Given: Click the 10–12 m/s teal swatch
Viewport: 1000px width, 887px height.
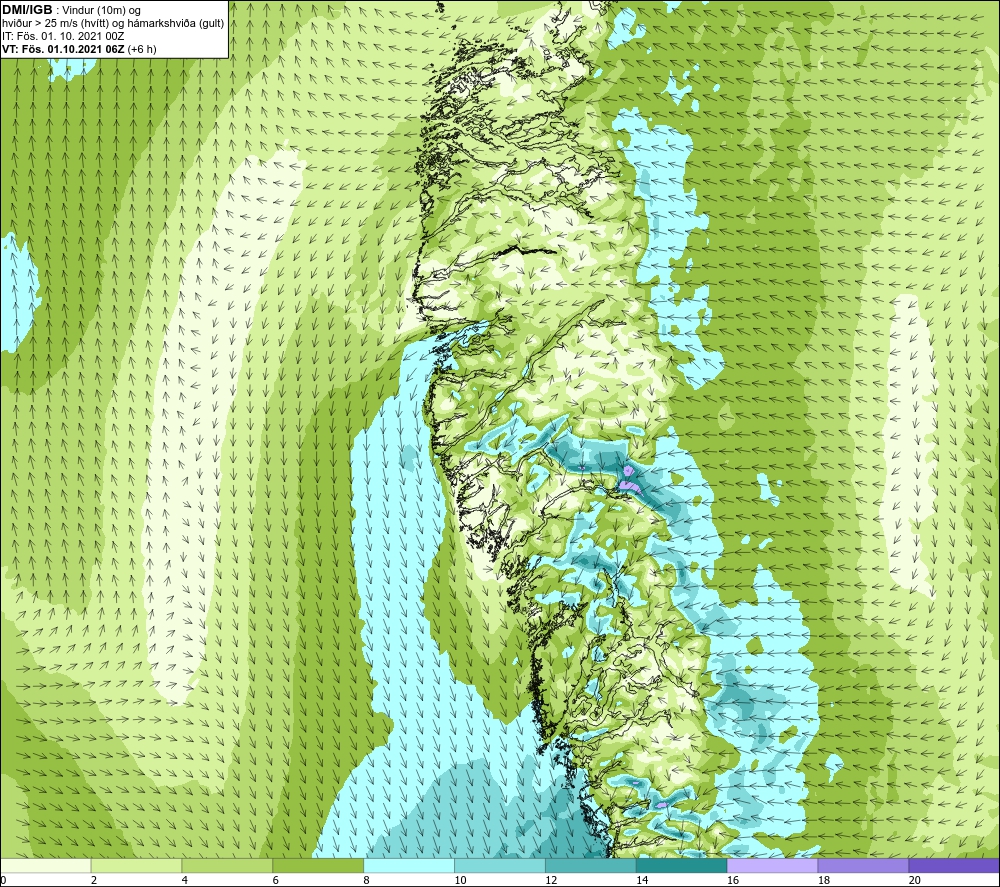Looking at the screenshot, I should coord(500,865).
